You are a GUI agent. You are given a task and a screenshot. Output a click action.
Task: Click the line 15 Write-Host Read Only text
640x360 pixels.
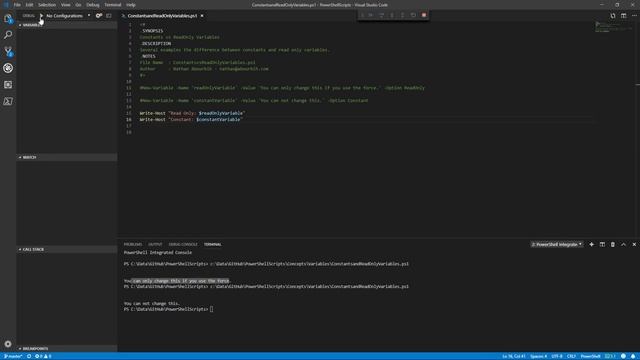pos(192,113)
